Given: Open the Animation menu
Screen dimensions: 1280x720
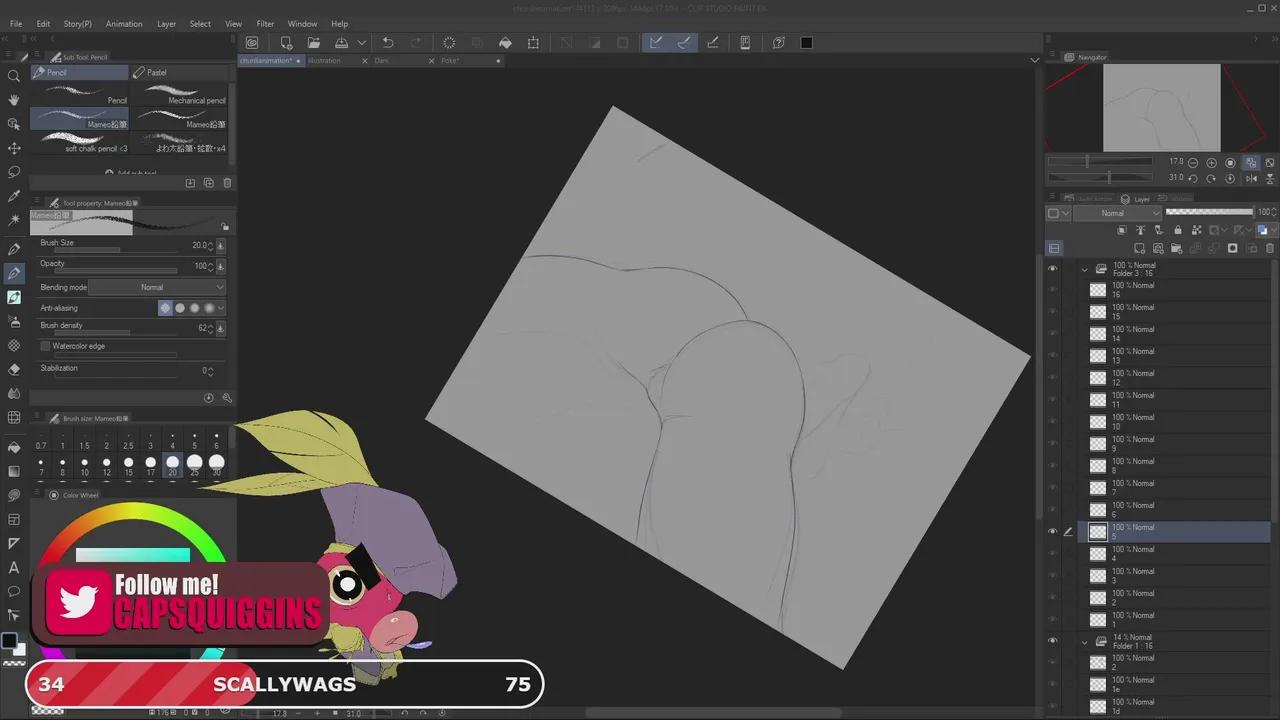Looking at the screenshot, I should (124, 24).
